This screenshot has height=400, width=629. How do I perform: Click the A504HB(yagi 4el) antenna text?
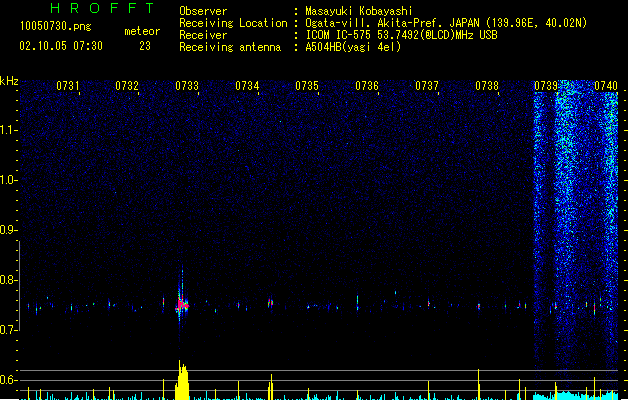353,47
